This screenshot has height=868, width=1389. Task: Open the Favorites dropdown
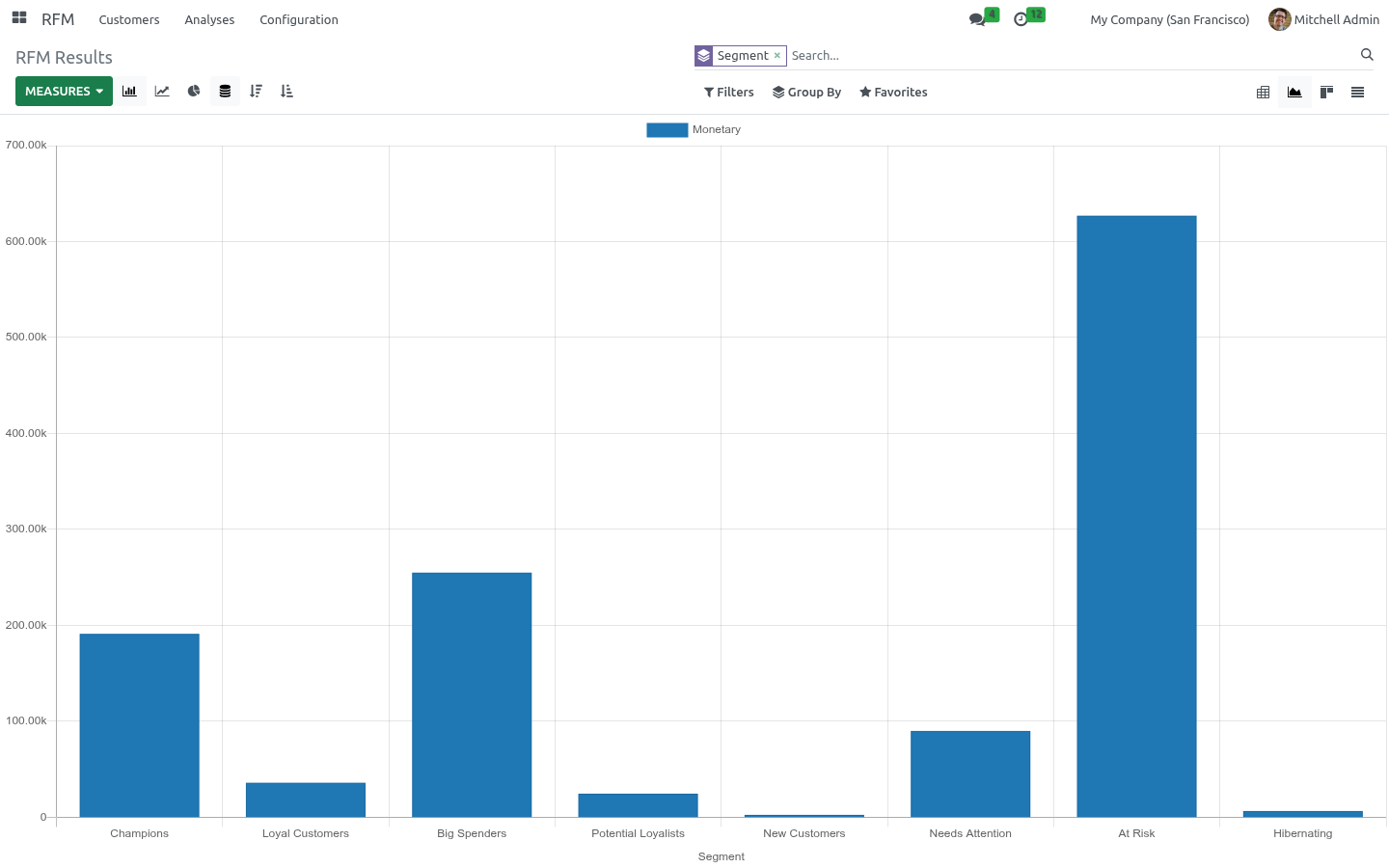(x=893, y=93)
